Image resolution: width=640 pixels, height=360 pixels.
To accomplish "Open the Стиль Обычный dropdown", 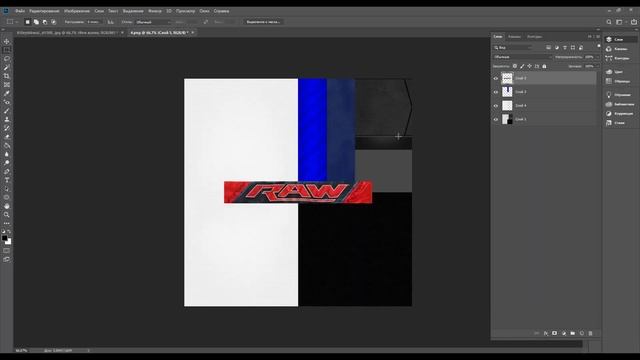I will [x=153, y=22].
